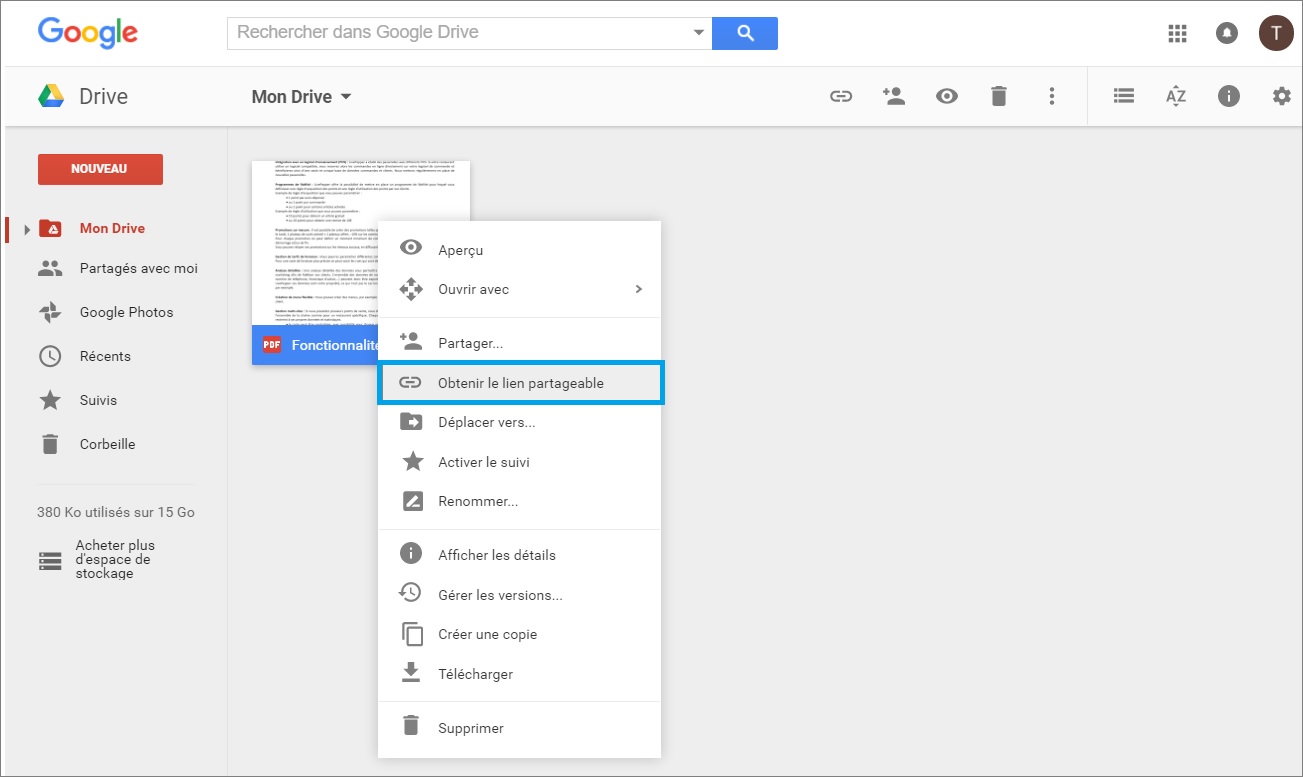The height and width of the screenshot is (777, 1303).
Task: Select Renommer... from menu
Action: click(x=520, y=501)
